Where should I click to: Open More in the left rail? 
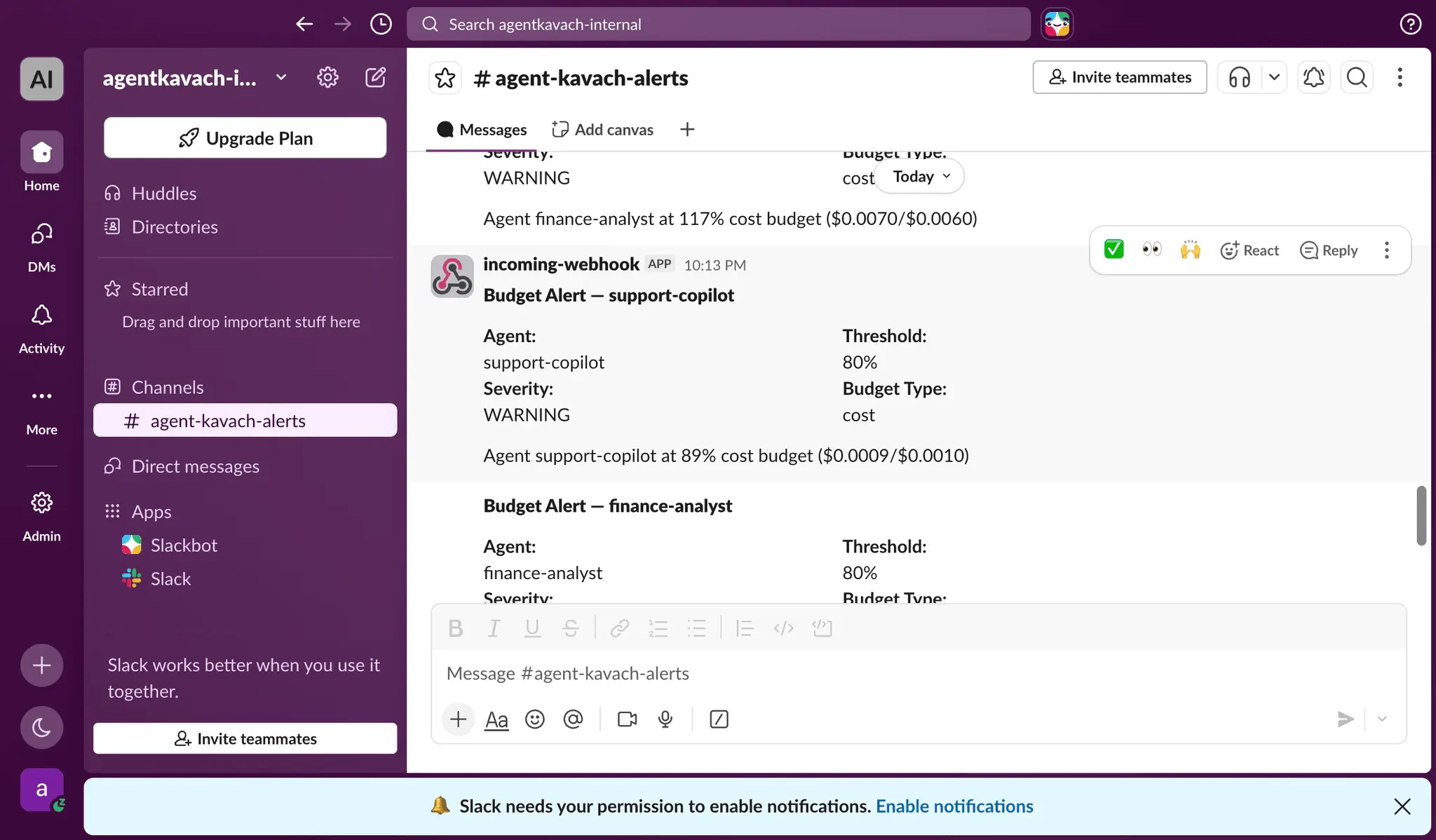(x=41, y=409)
